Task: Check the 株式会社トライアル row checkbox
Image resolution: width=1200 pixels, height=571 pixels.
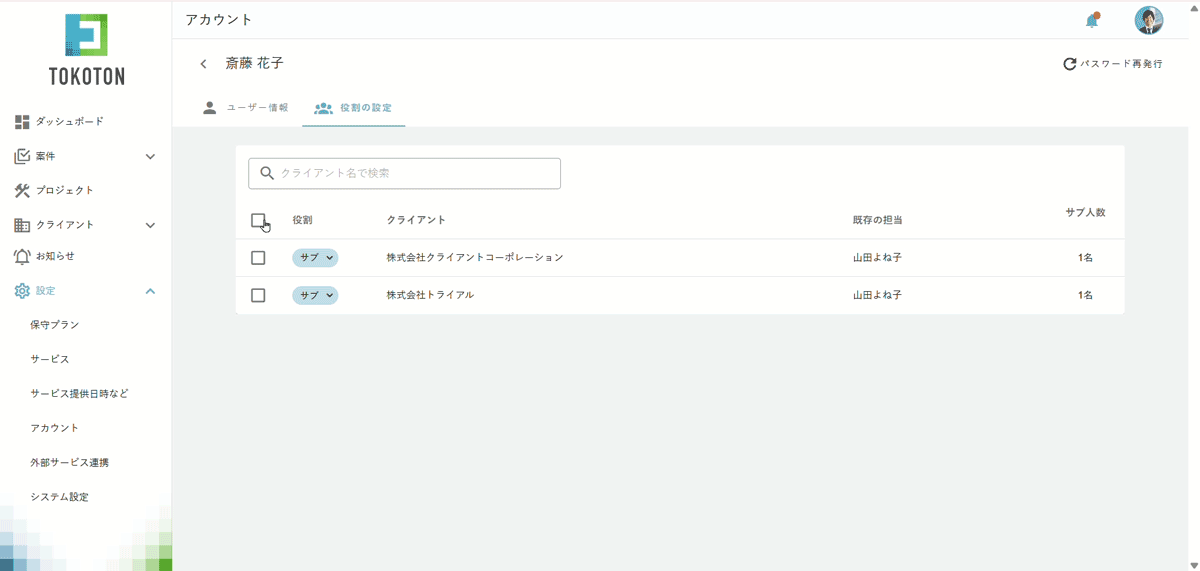Action: click(258, 296)
